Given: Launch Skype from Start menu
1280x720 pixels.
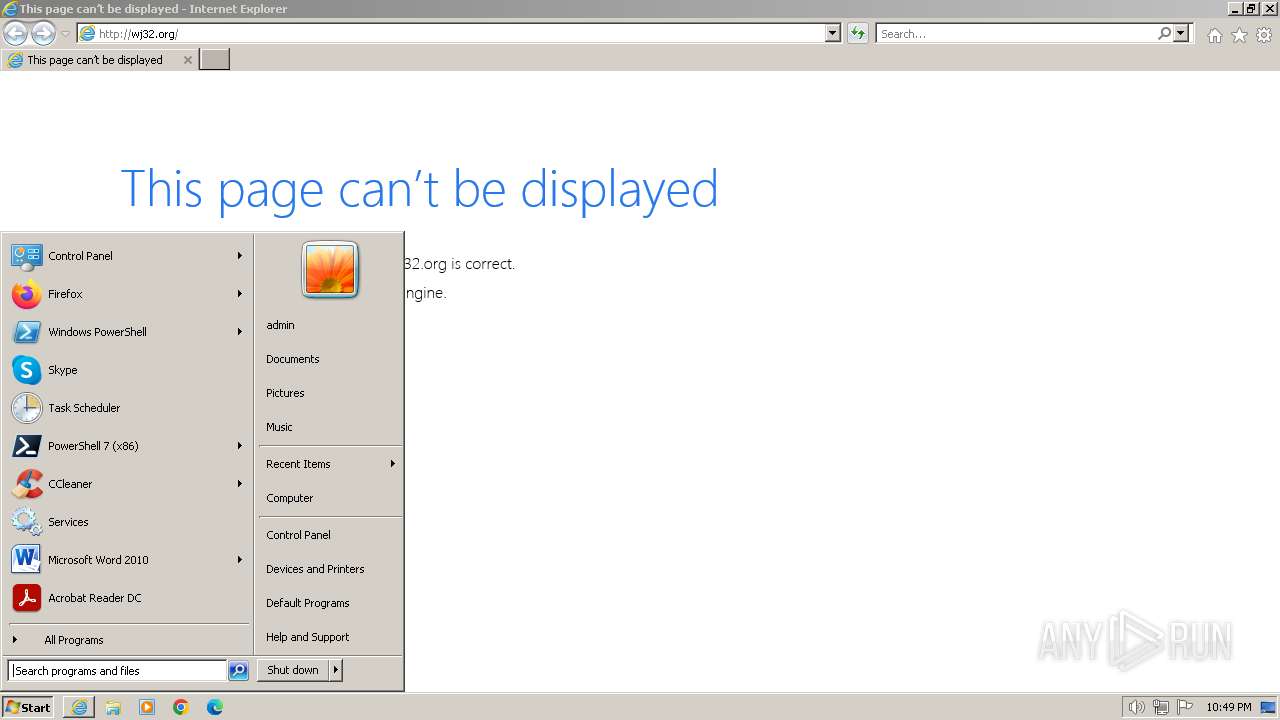Looking at the screenshot, I should click(128, 370).
